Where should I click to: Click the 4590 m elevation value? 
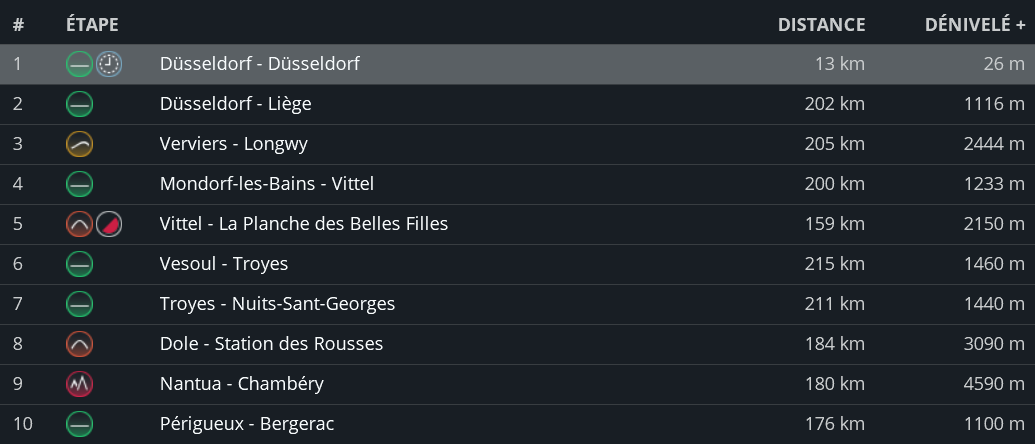(996, 384)
